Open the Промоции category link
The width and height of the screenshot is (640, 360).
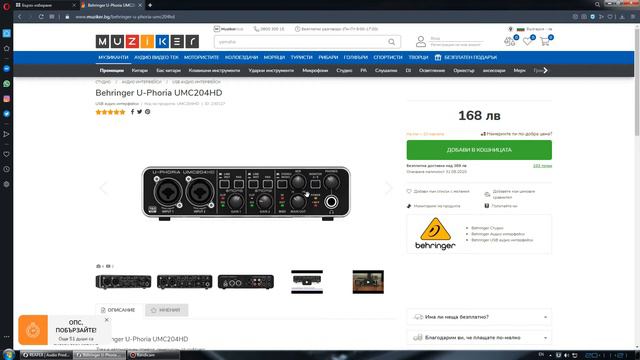click(111, 71)
